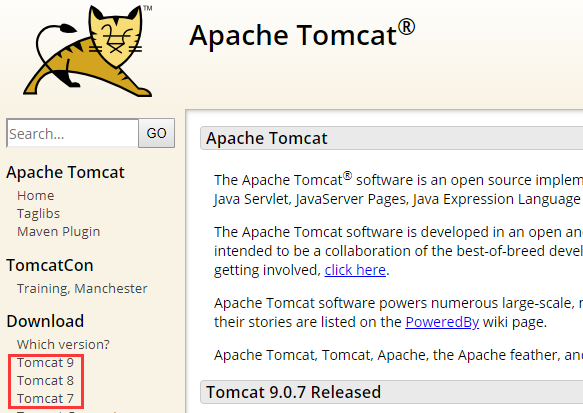Image resolution: width=583 pixels, height=413 pixels.
Task: Open the Training, Manchester link
Action: coord(82,288)
